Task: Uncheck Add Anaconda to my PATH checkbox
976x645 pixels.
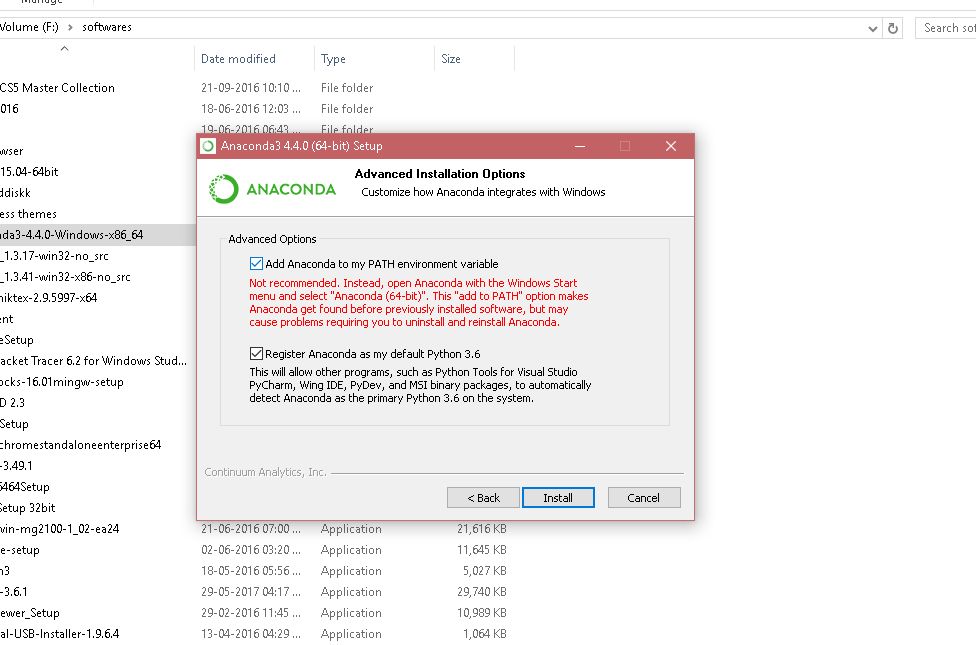Action: [256, 263]
